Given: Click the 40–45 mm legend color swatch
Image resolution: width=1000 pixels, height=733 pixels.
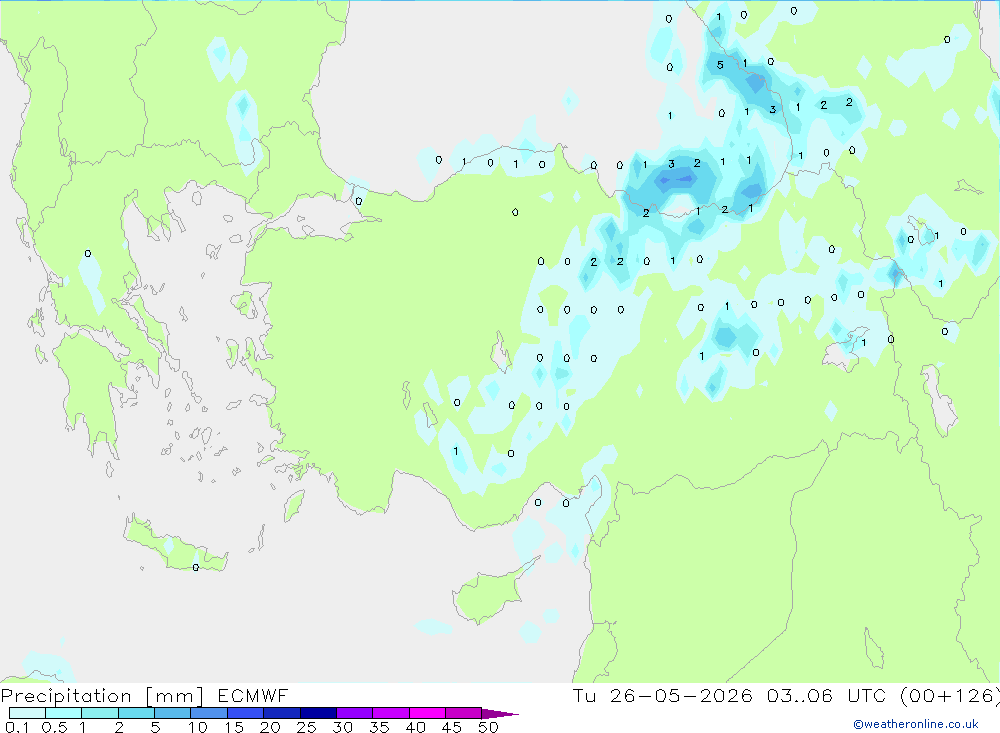Looking at the screenshot, I should click(x=427, y=713).
